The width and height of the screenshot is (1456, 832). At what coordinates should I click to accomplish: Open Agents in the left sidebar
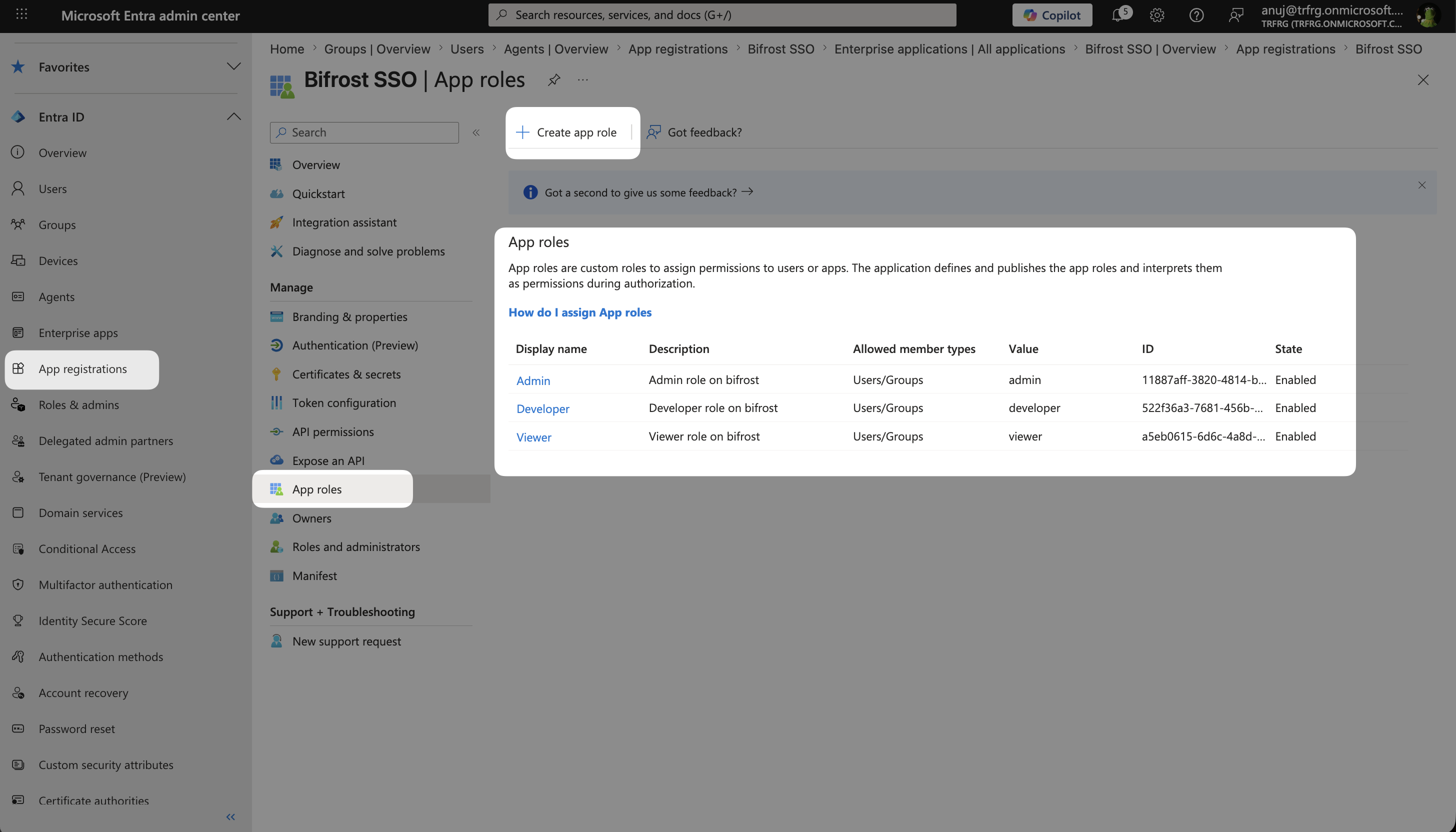(x=56, y=296)
